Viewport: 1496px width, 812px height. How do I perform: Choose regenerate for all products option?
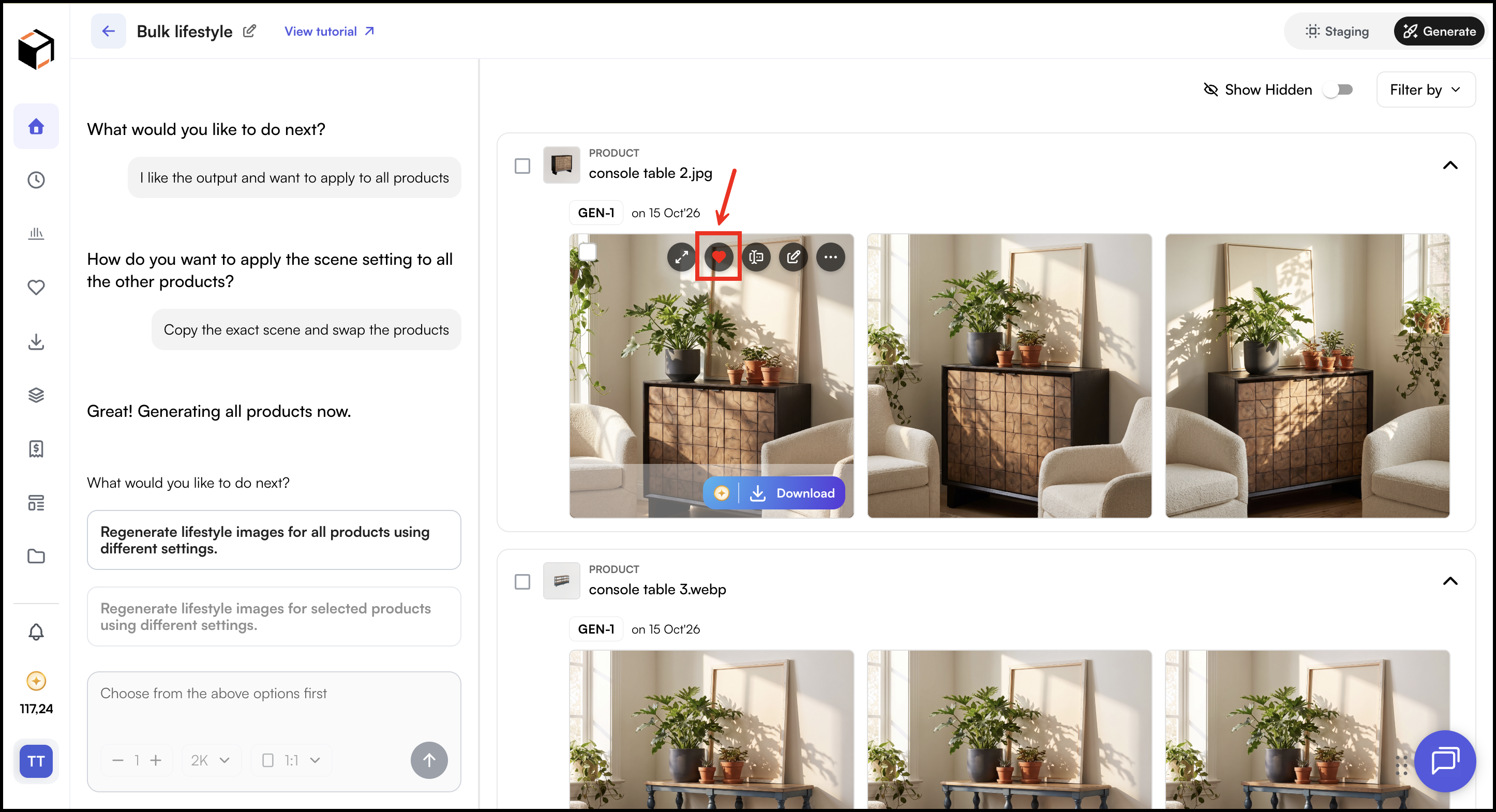274,539
